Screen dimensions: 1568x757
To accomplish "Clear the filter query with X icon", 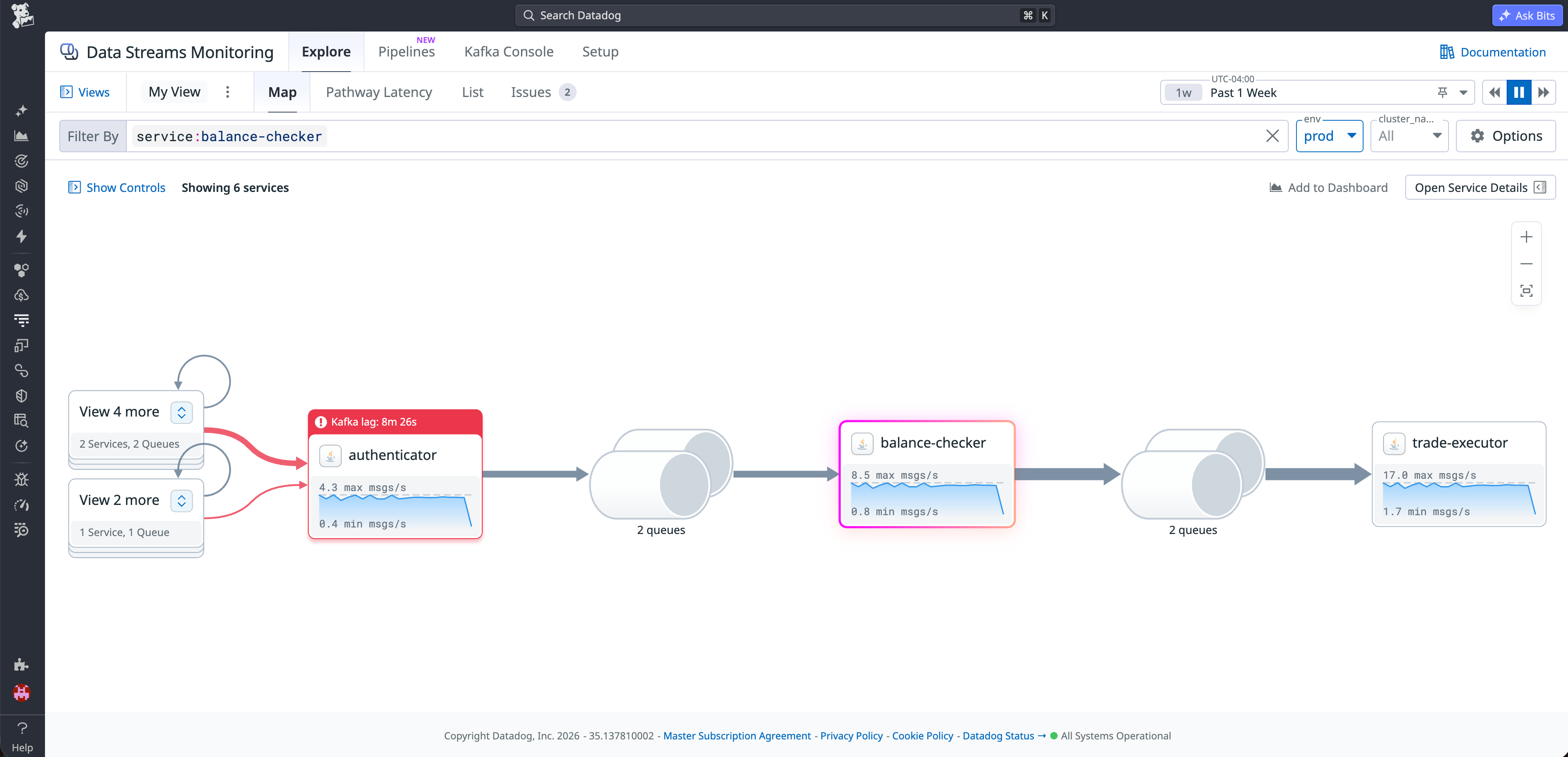I will (1272, 136).
